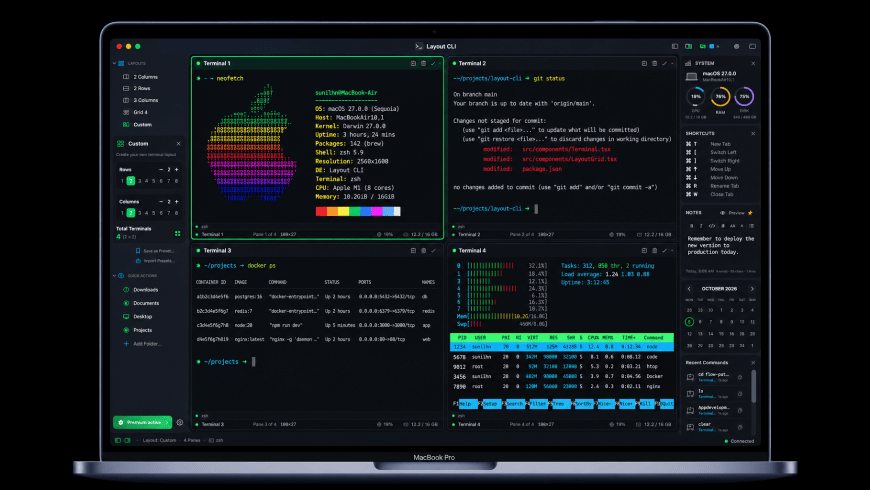Click the trash icon in Terminal 2 header
The image size is (870, 490).
coord(655,63)
